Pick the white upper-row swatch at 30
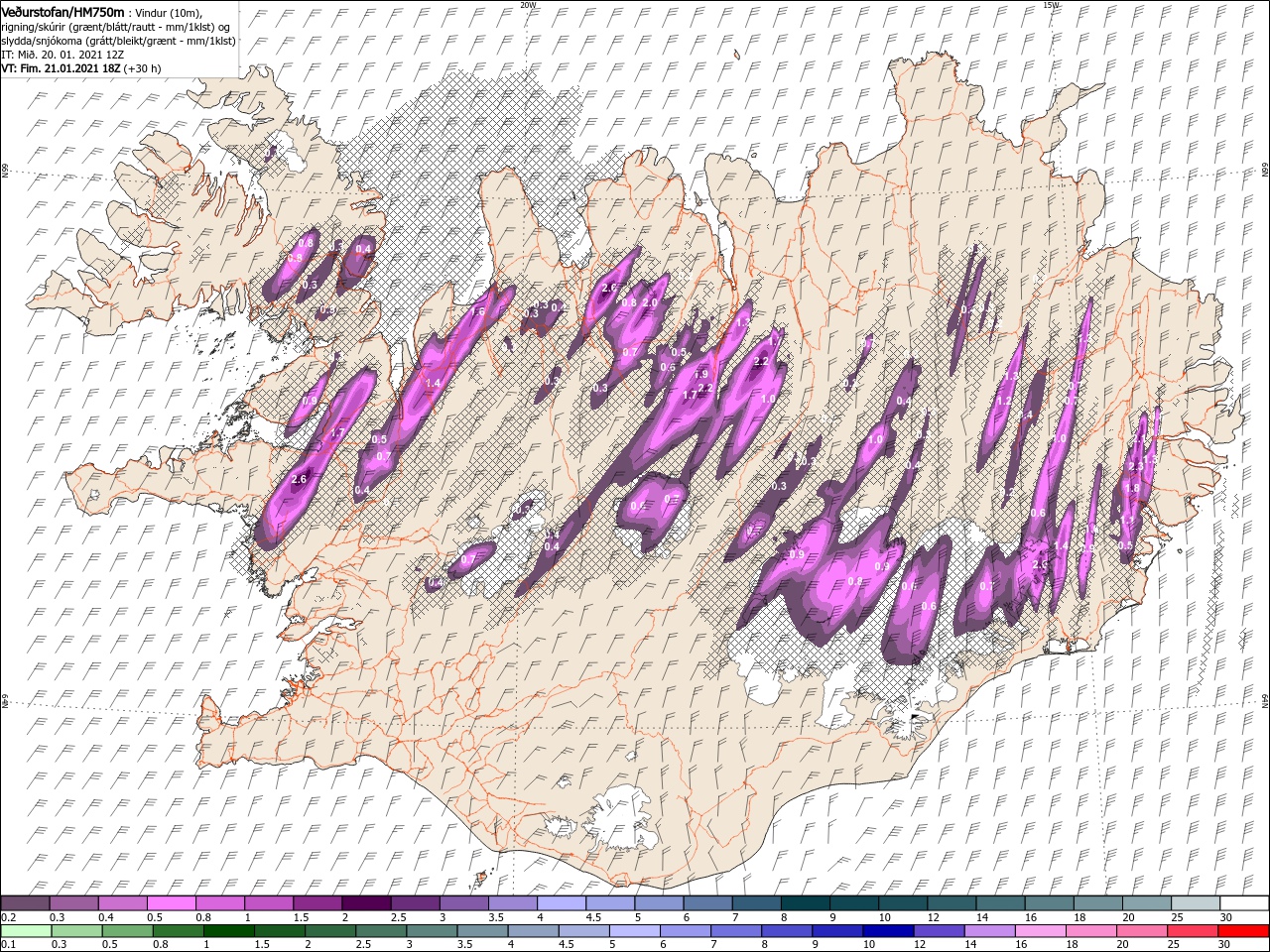 pyautogui.click(x=1243, y=903)
